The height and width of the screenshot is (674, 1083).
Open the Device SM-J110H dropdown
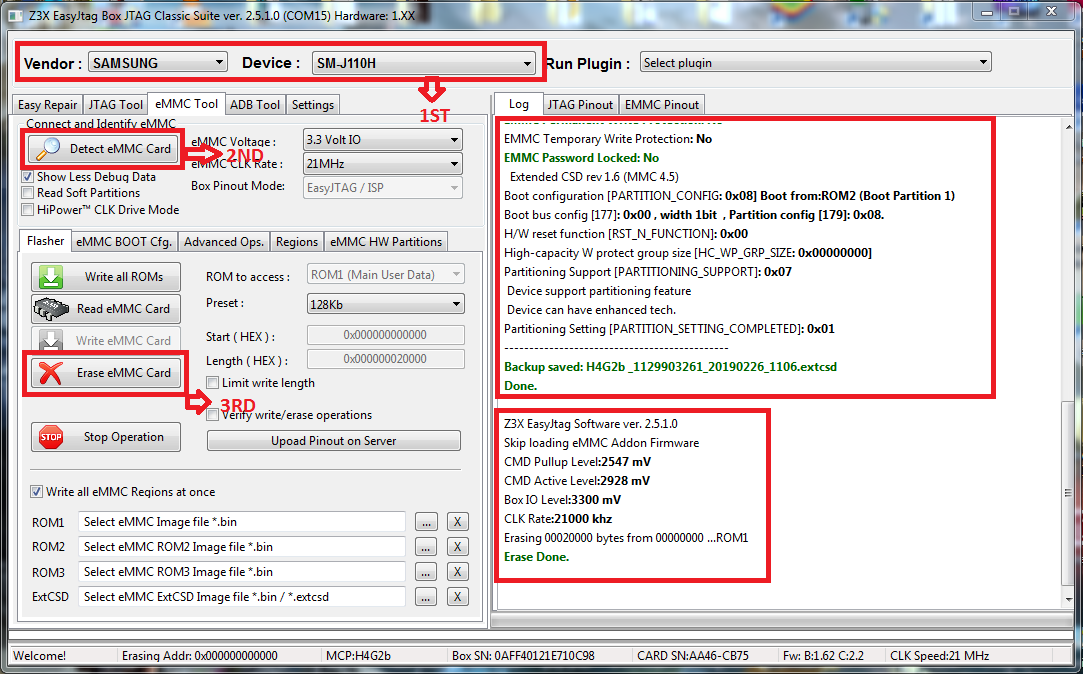423,64
